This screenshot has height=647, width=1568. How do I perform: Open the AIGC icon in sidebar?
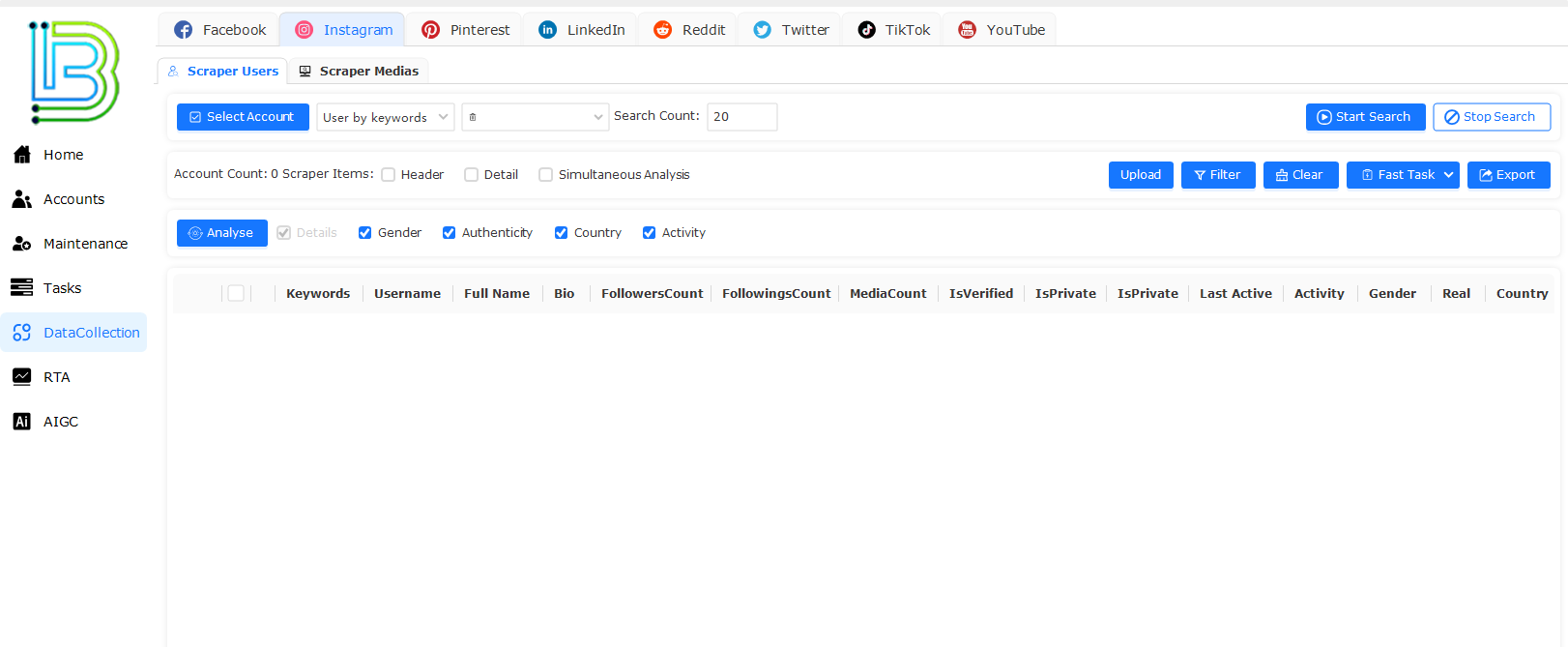point(22,422)
